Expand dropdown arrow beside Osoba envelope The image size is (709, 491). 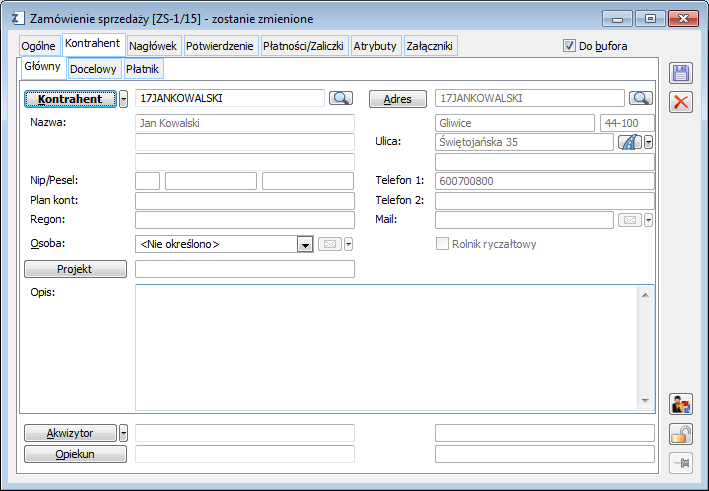click(x=348, y=244)
